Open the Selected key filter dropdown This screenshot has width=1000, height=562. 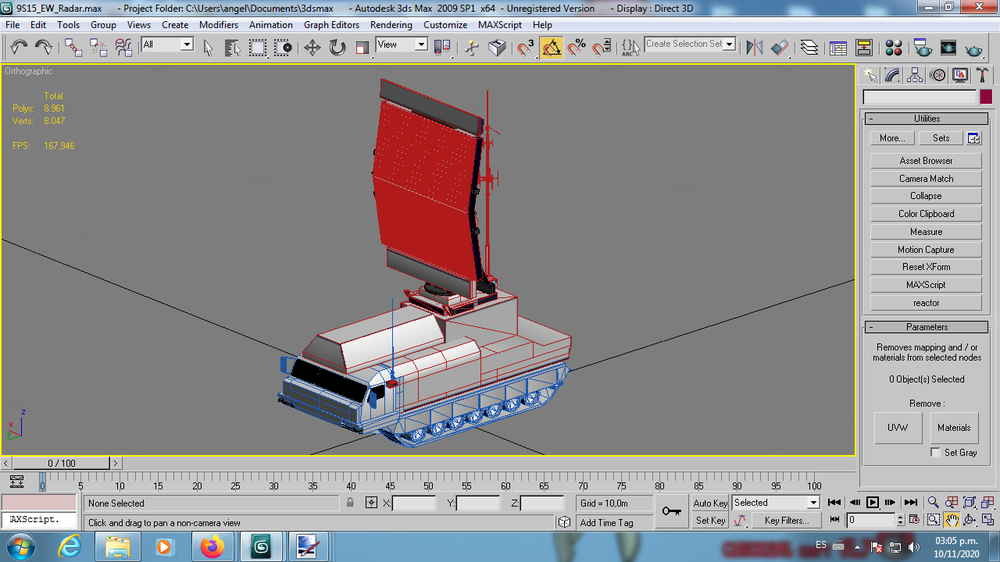[x=775, y=503]
